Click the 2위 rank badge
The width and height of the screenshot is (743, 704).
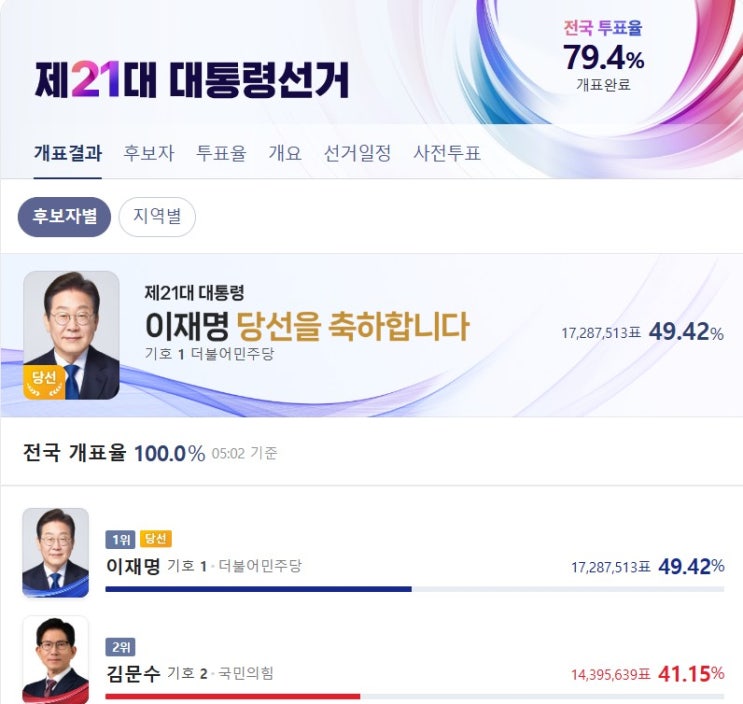click(x=120, y=646)
